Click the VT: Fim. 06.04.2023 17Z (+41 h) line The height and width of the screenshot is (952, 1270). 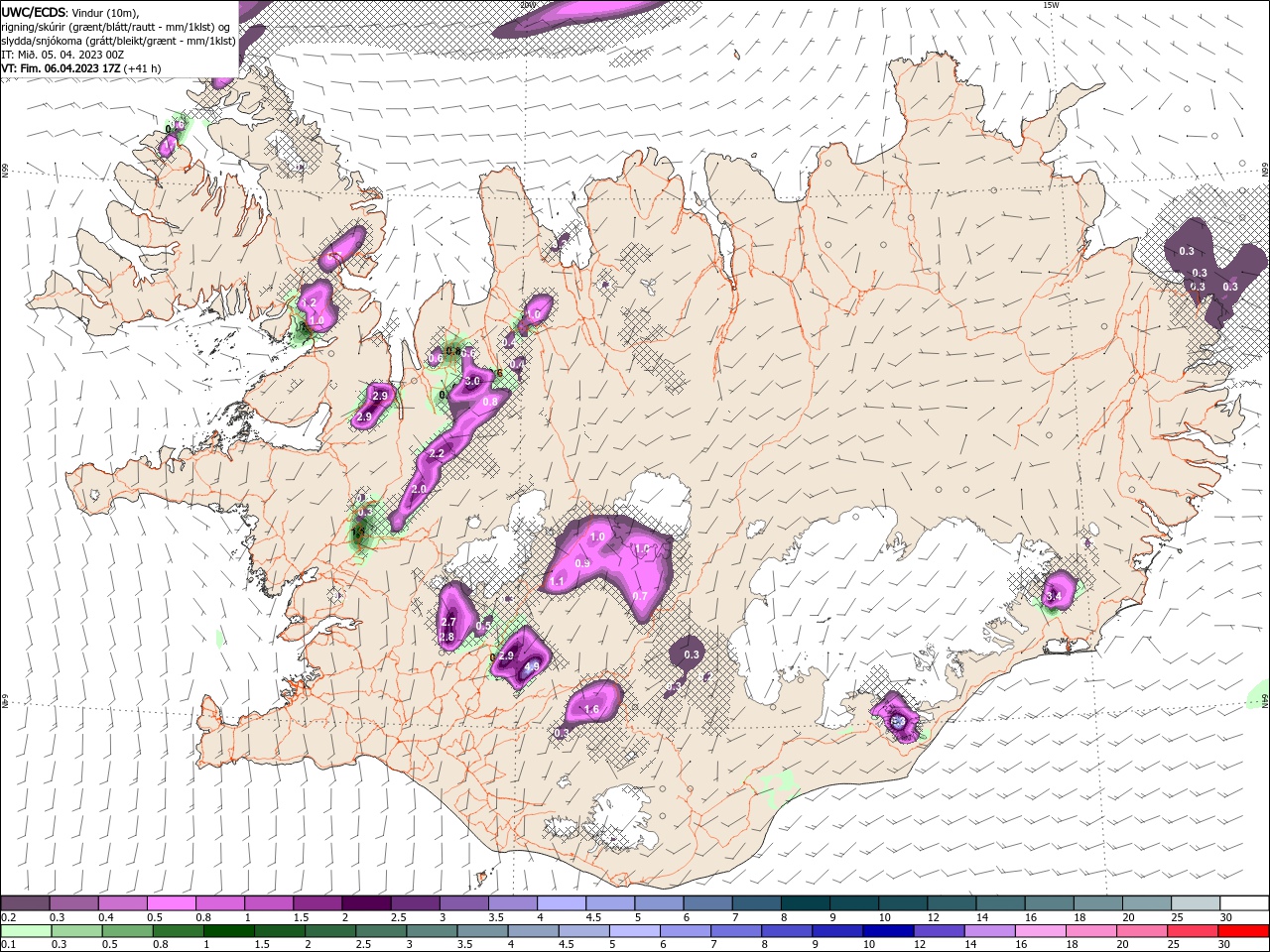click(x=81, y=68)
